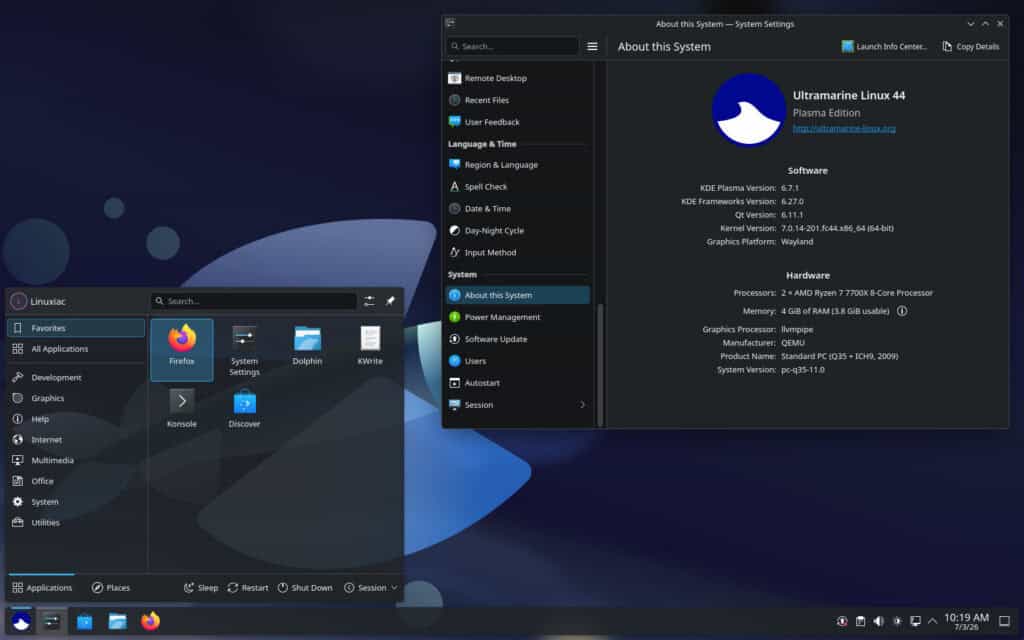The width and height of the screenshot is (1024, 640).
Task: Click the Show Desktop panel button
Action: pyautogui.click(x=1004, y=621)
